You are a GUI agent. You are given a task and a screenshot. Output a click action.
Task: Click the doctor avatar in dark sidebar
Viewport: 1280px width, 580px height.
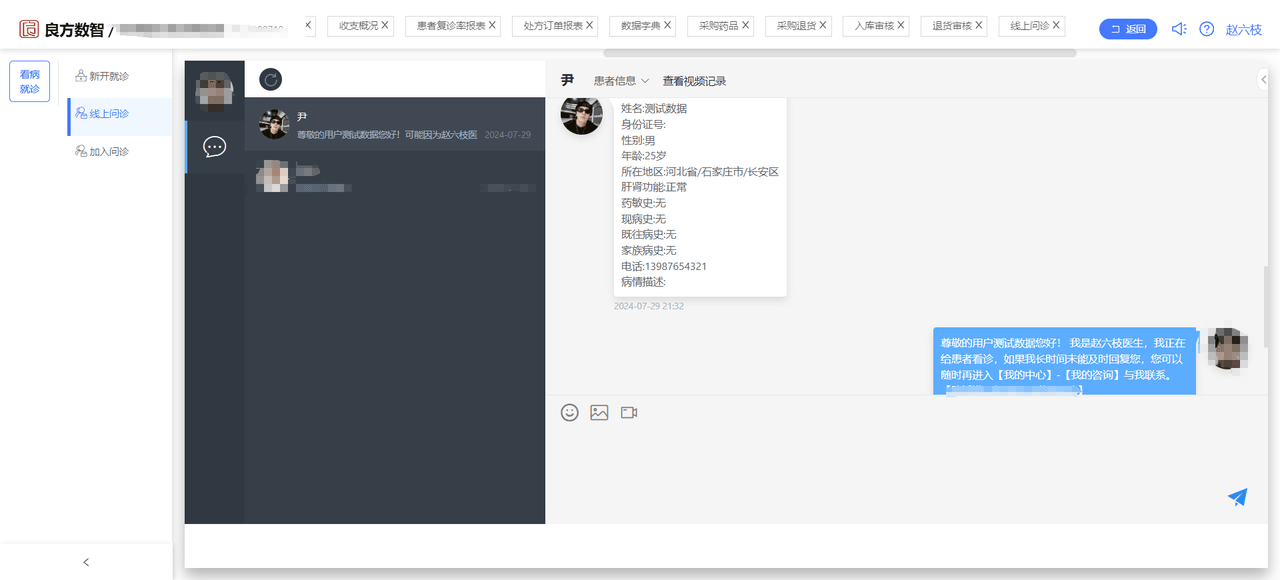click(x=214, y=89)
